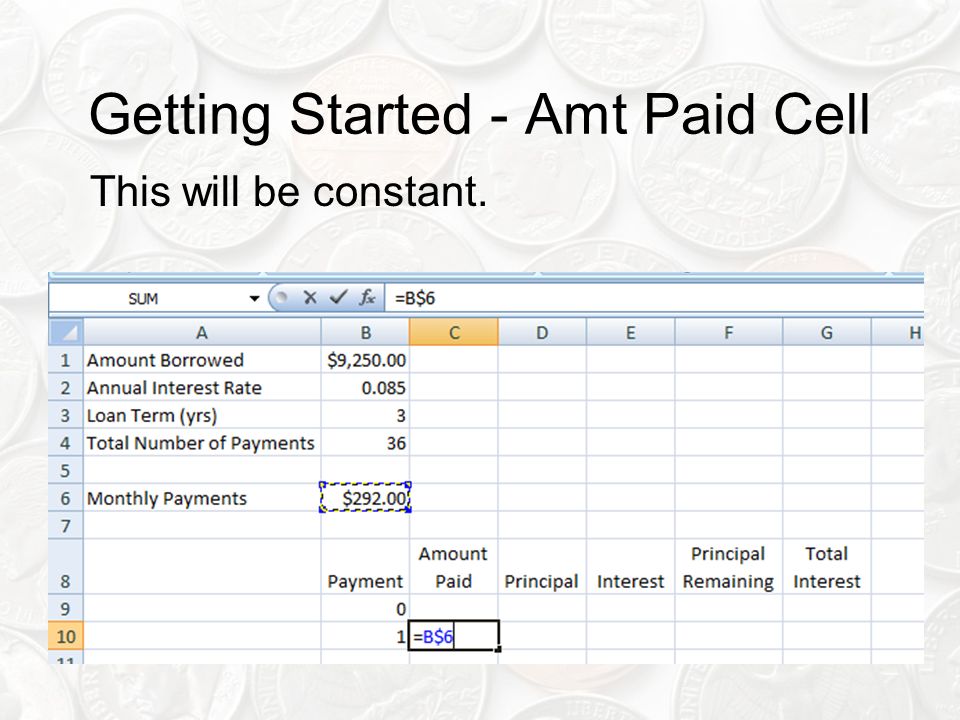Select row 3 header

pyautogui.click(x=66, y=415)
